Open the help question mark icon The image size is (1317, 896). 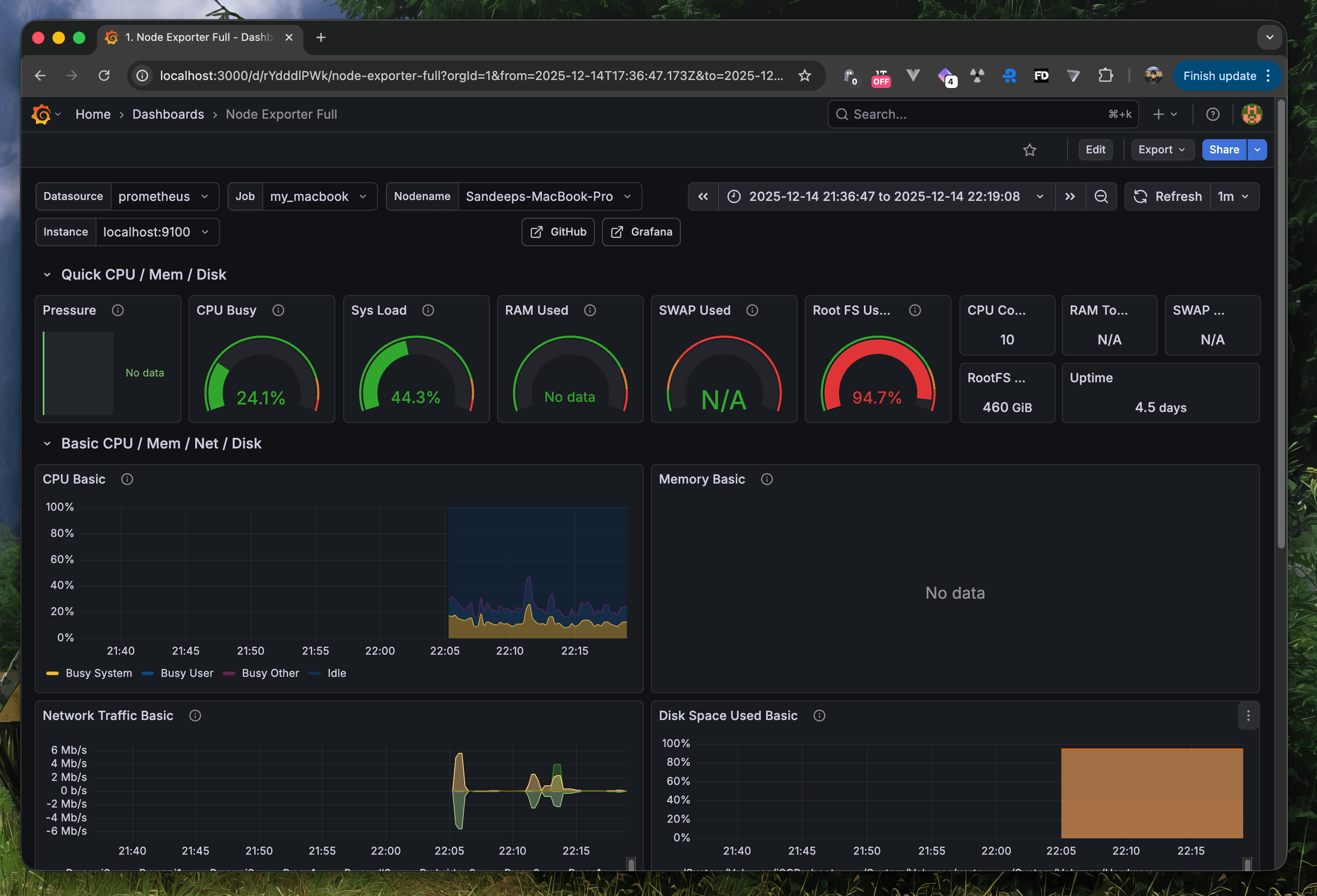(1213, 114)
